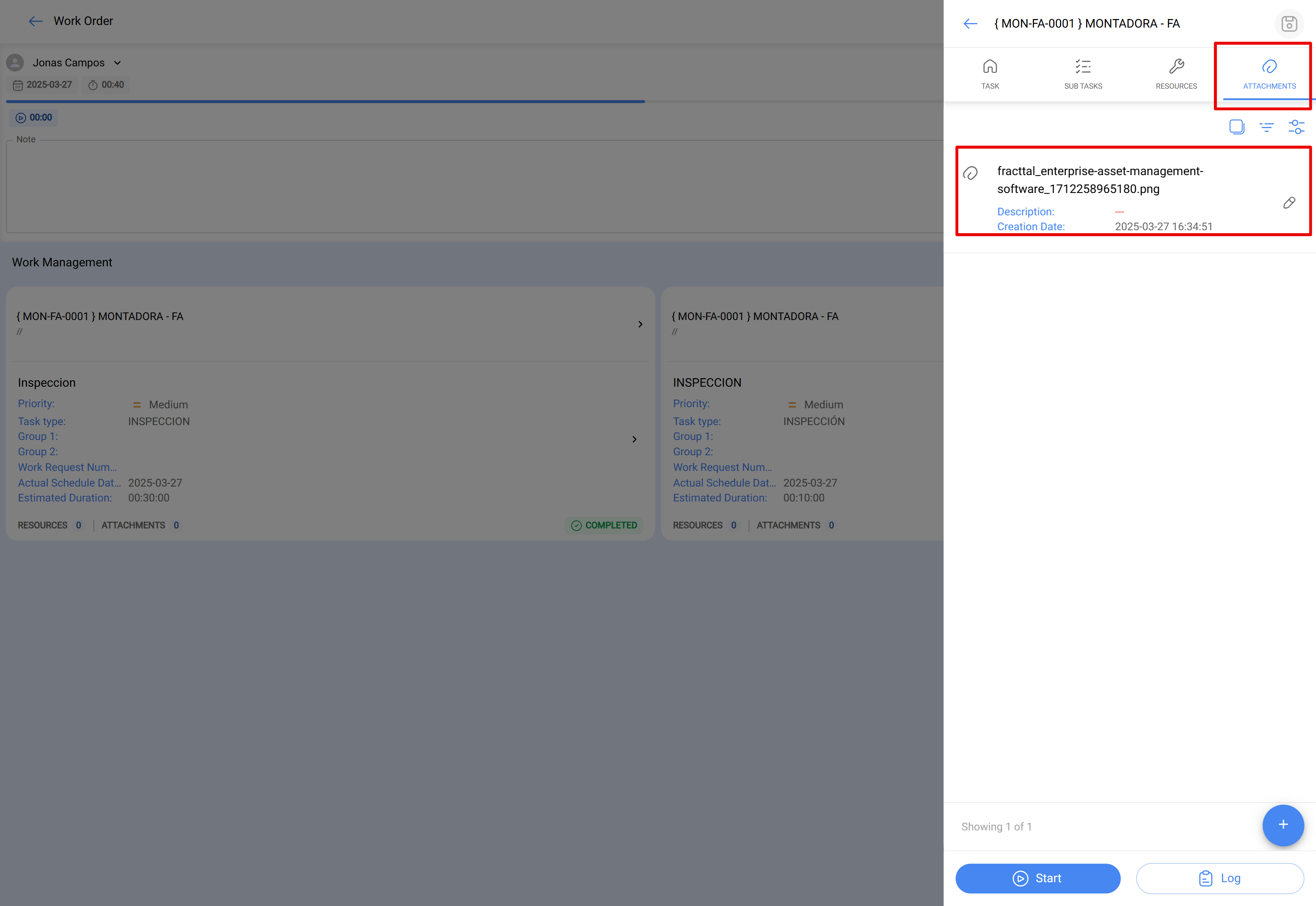
Task: Switch to the Sub Tasks tab
Action: coord(1083,75)
